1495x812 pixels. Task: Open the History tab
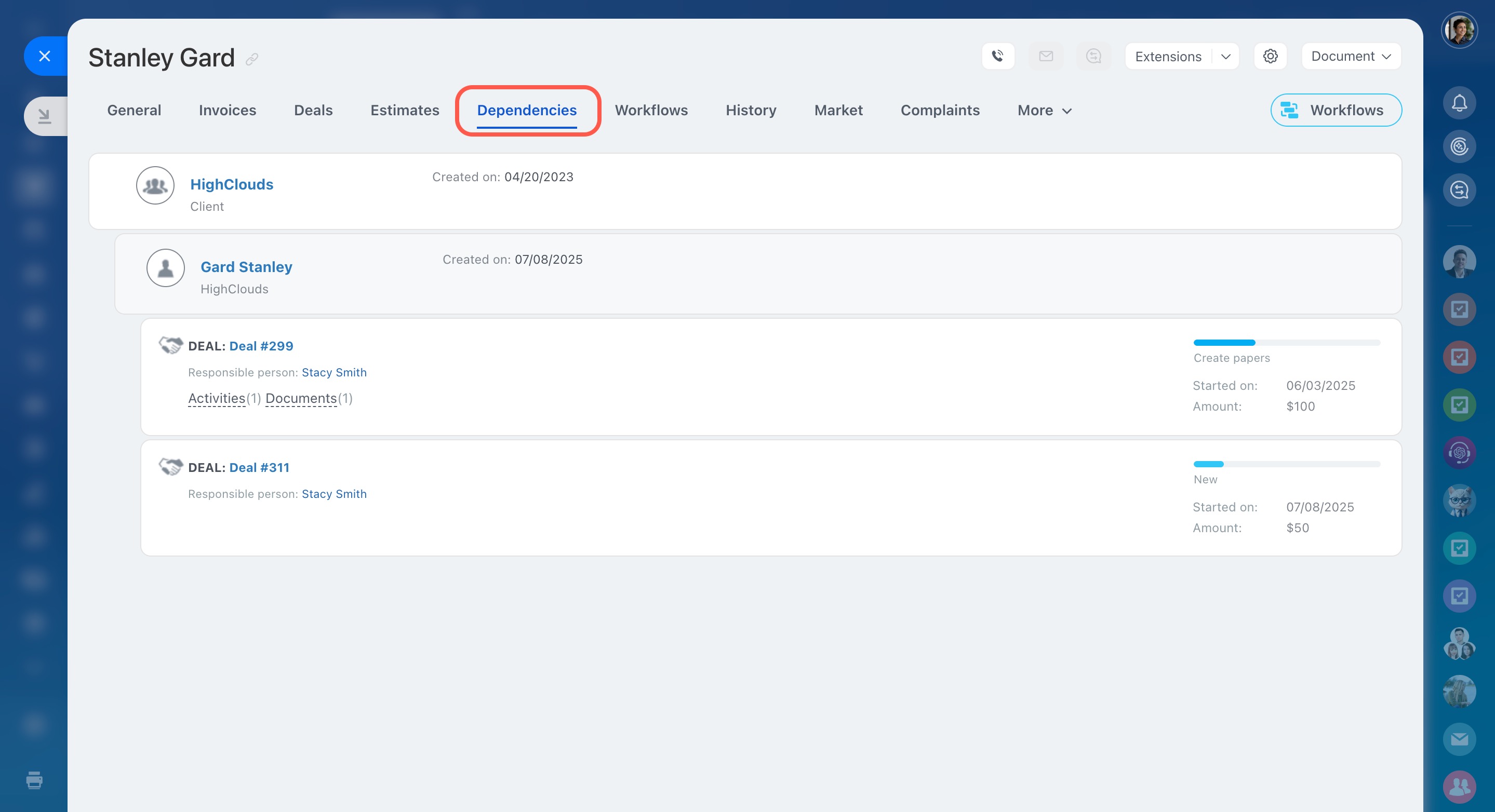[751, 110]
